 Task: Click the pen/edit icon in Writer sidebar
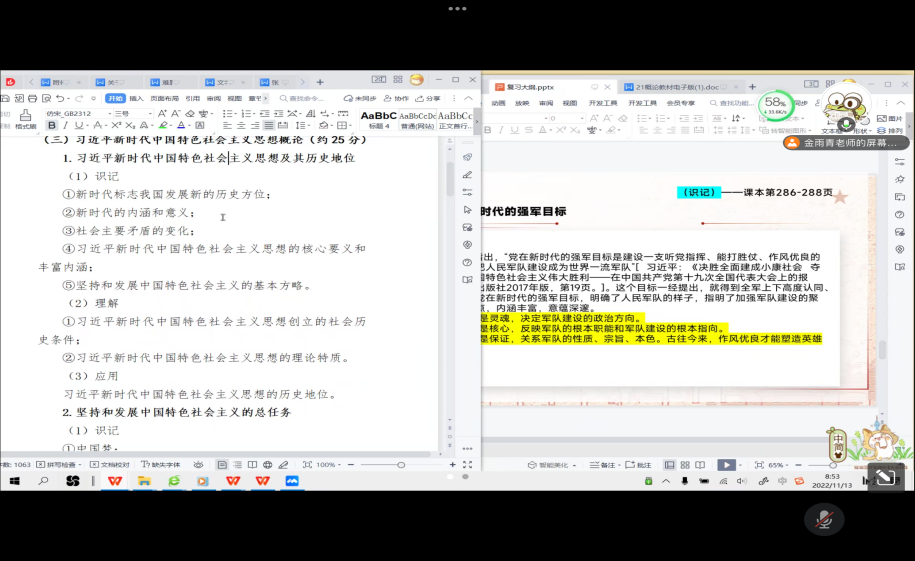coord(467,175)
